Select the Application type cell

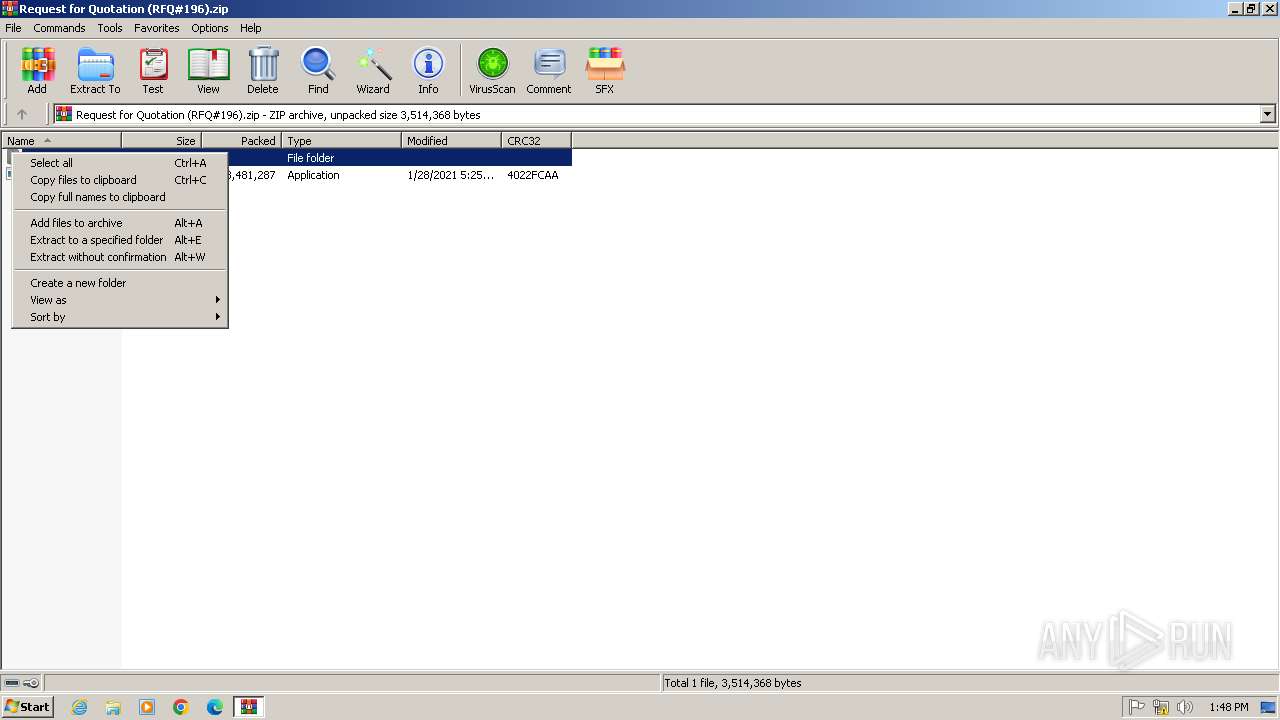pyautogui.click(x=313, y=175)
